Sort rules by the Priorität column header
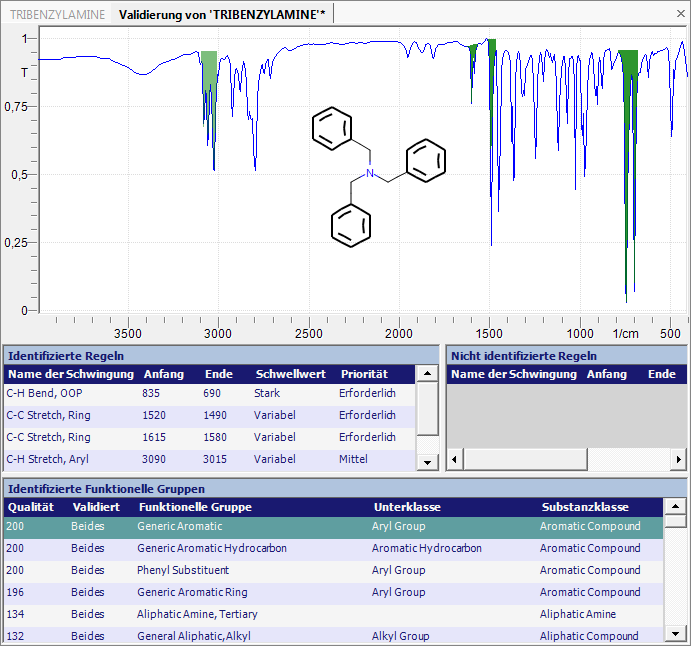 (x=363, y=374)
